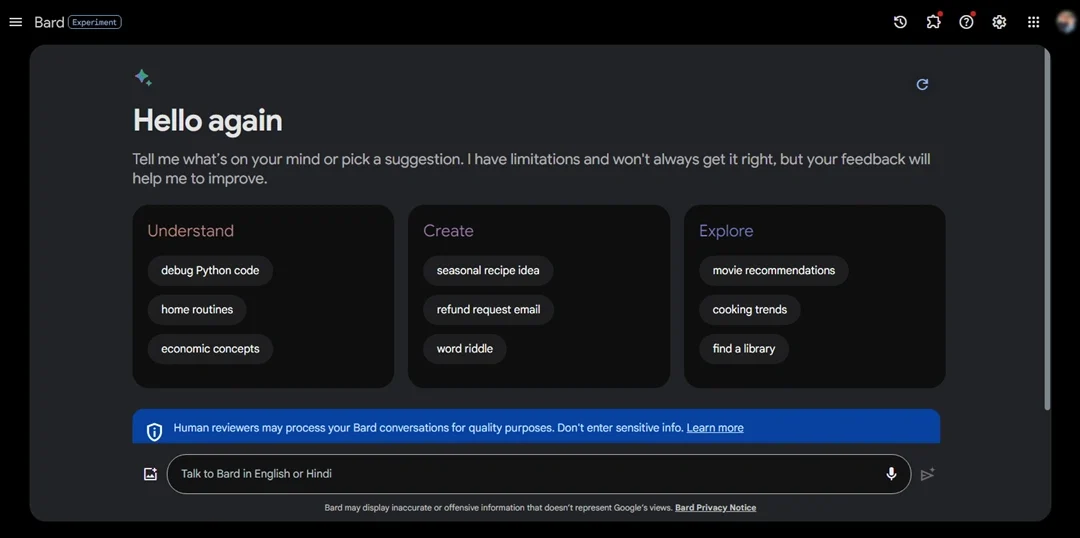The height and width of the screenshot is (538, 1080).
Task: Refresh the suggestions with reload icon
Action: point(922,84)
